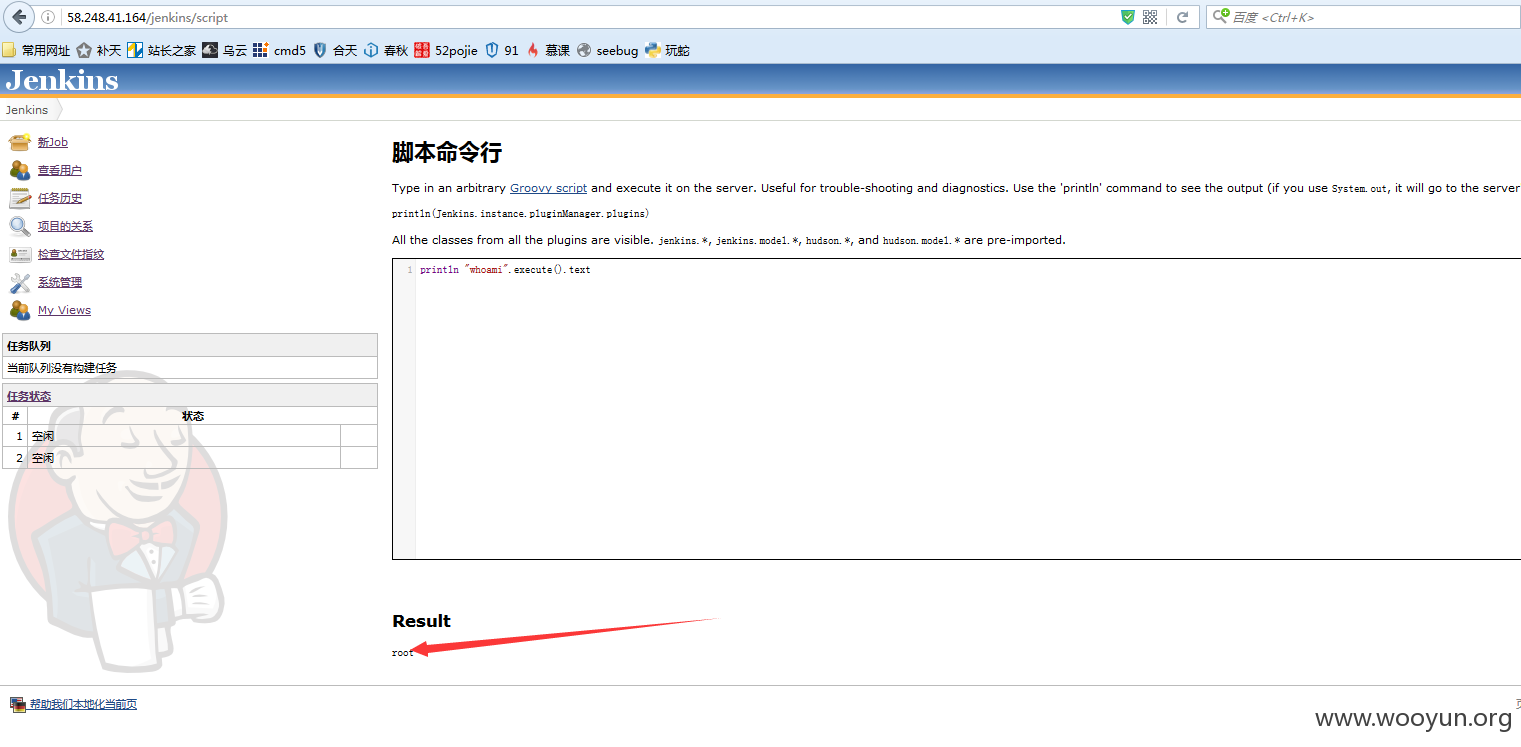Open the cmd5 bookmark
The width and height of the screenshot is (1521, 747).
click(279, 50)
